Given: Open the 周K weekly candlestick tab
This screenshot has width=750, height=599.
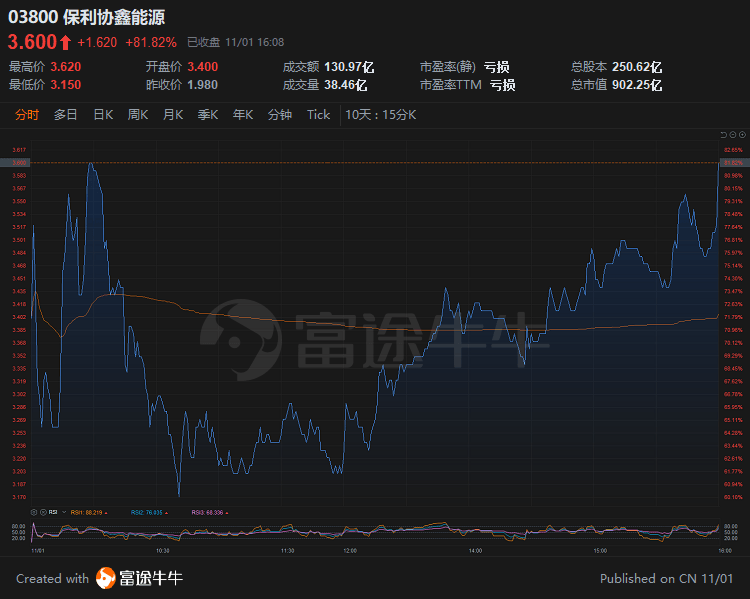Looking at the screenshot, I should point(138,115).
